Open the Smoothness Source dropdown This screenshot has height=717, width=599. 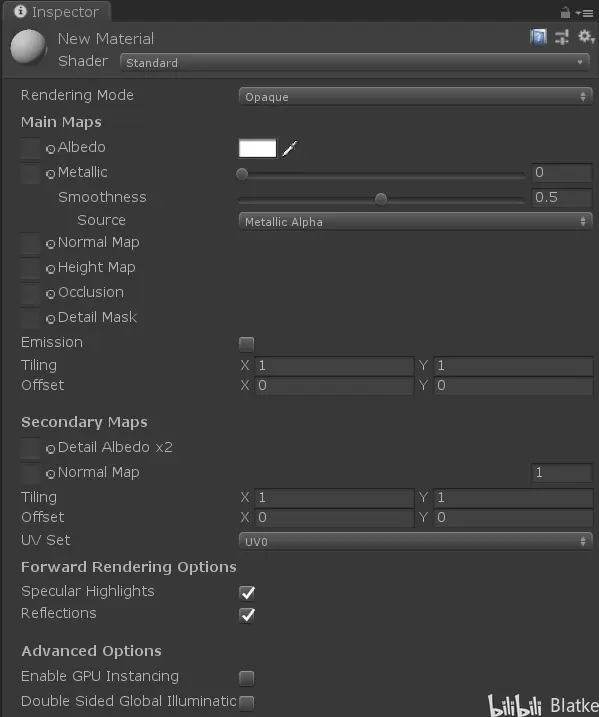[x=416, y=222]
